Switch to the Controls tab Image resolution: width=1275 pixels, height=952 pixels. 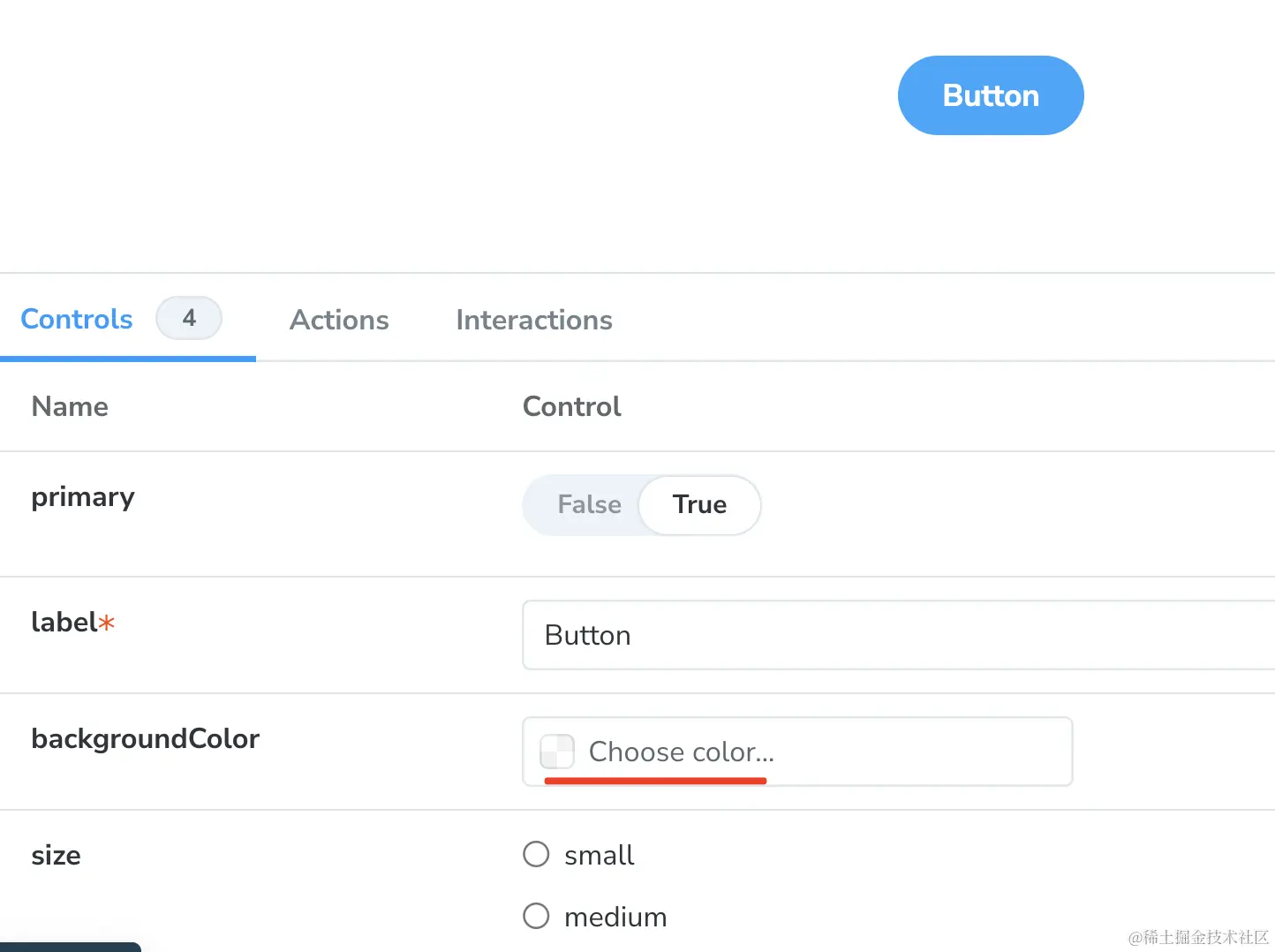click(77, 319)
